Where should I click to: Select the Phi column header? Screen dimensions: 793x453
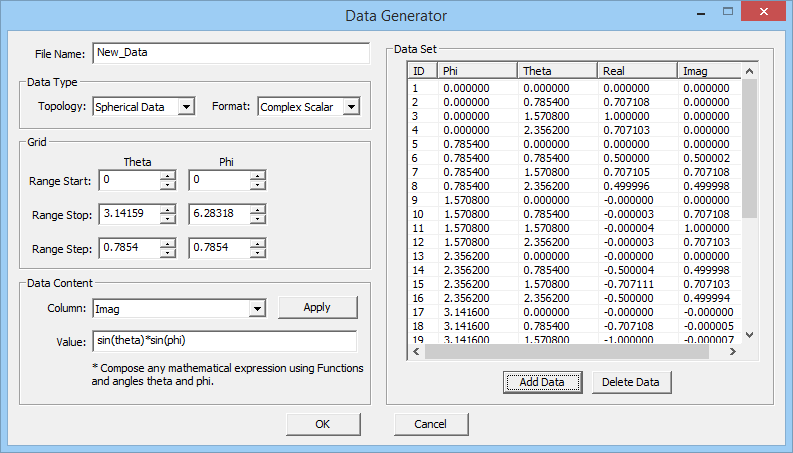click(x=477, y=71)
